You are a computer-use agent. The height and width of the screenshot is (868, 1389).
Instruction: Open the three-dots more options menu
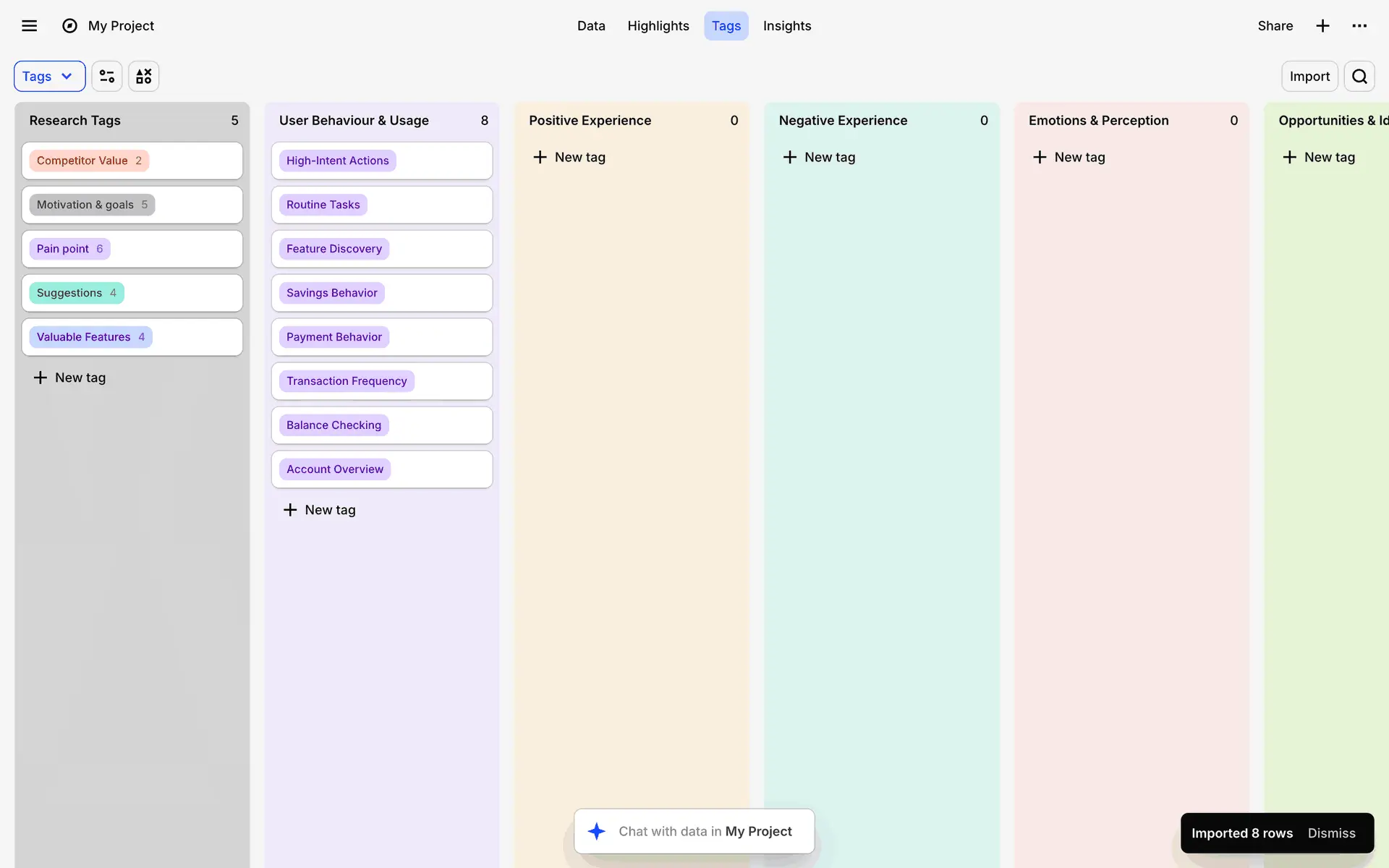(x=1359, y=26)
